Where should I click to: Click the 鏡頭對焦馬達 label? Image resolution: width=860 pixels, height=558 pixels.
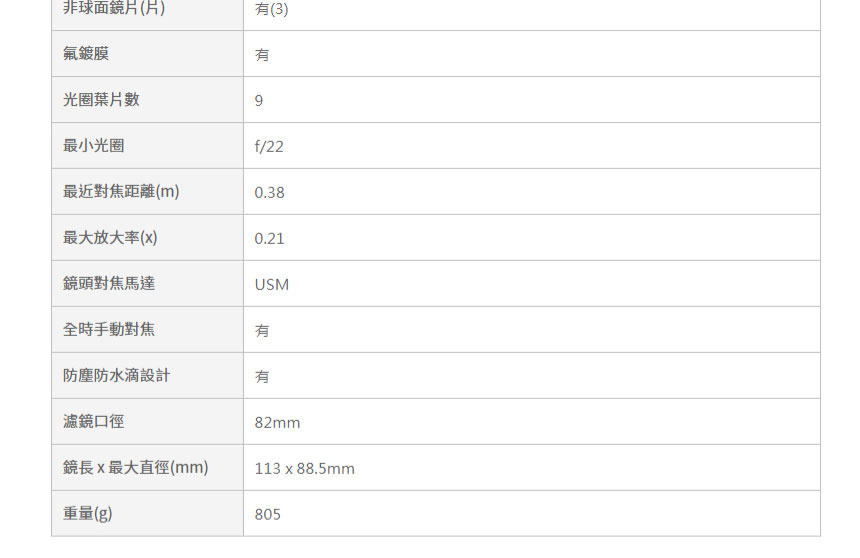109,284
